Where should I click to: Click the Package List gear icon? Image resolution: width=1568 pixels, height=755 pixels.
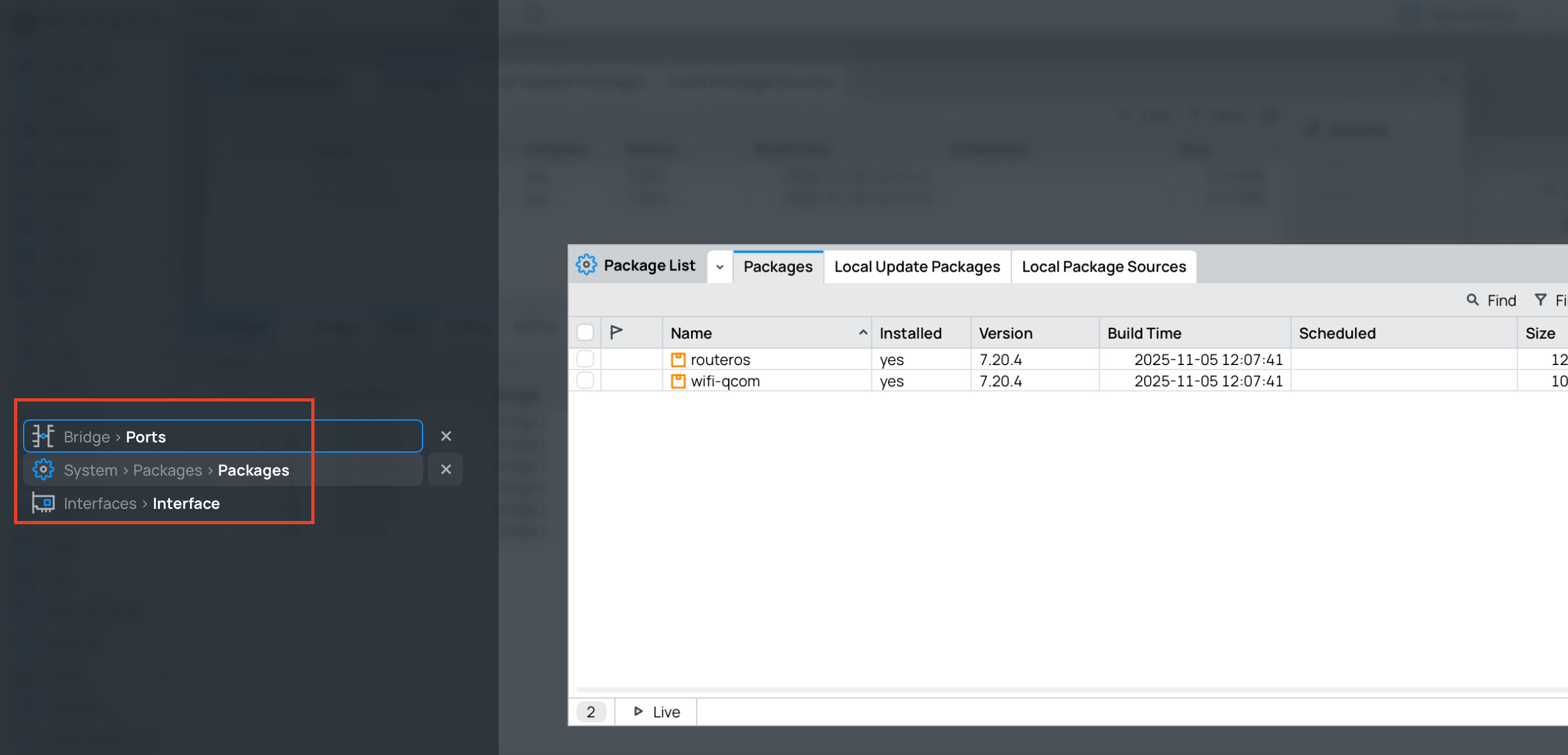586,265
